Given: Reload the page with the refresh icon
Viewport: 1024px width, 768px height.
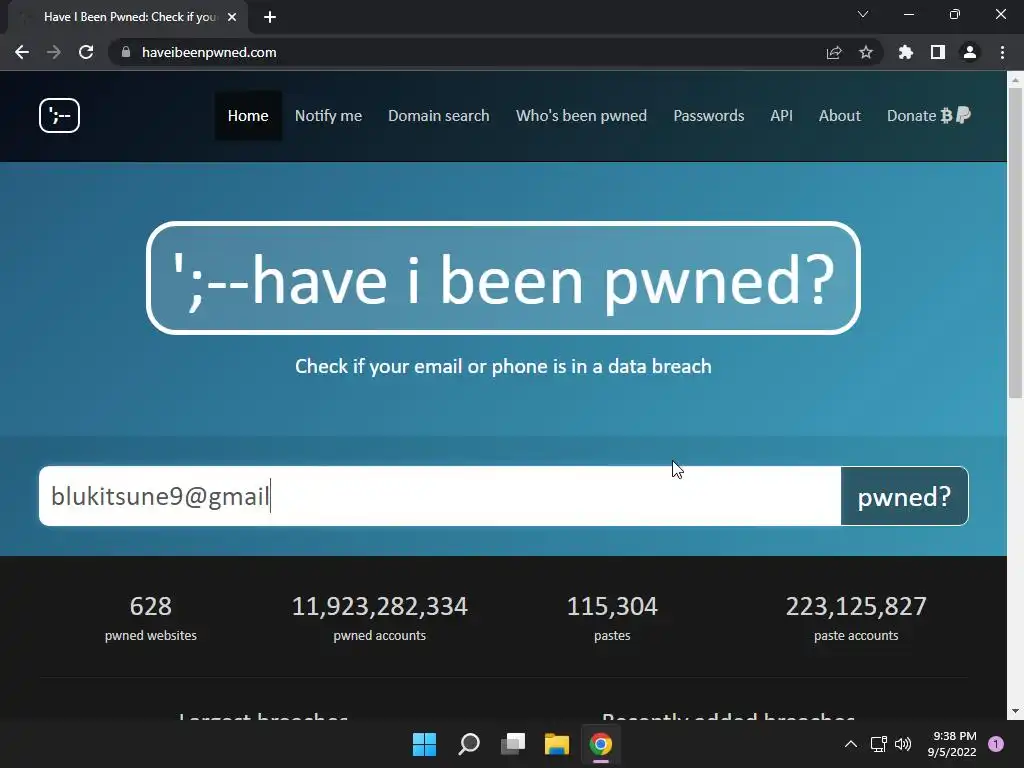Looking at the screenshot, I should pos(86,52).
